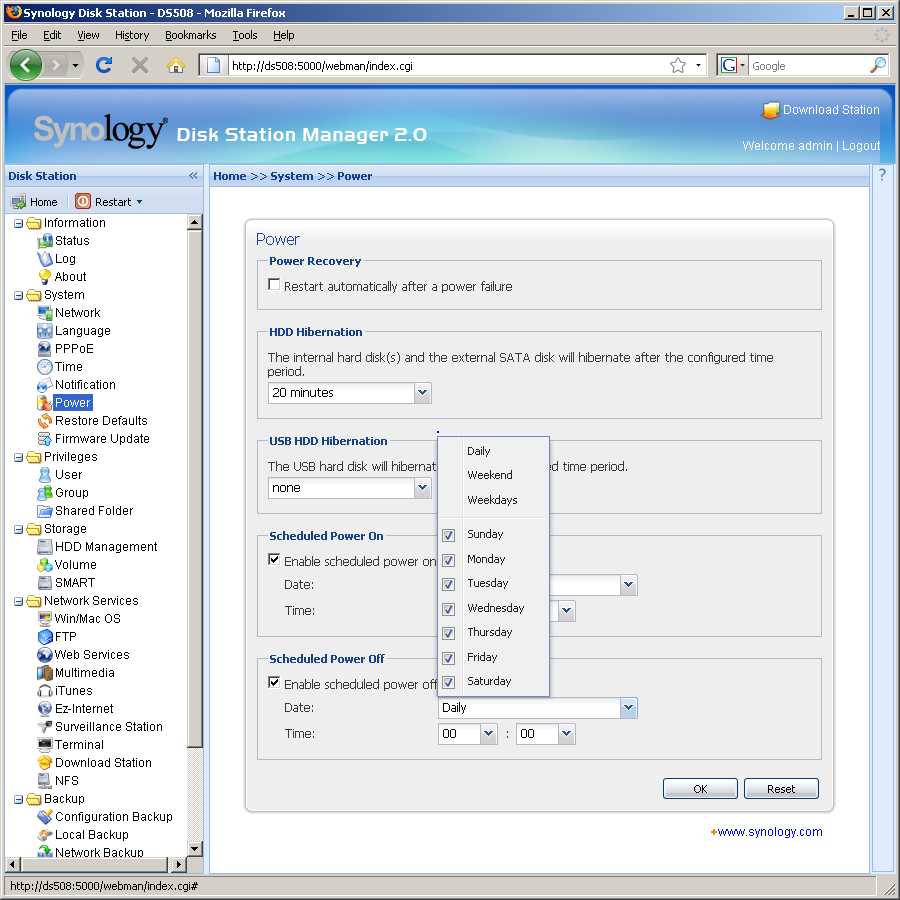This screenshot has height=900, width=900.
Task: Click the Reset button
Action: pyautogui.click(x=781, y=789)
